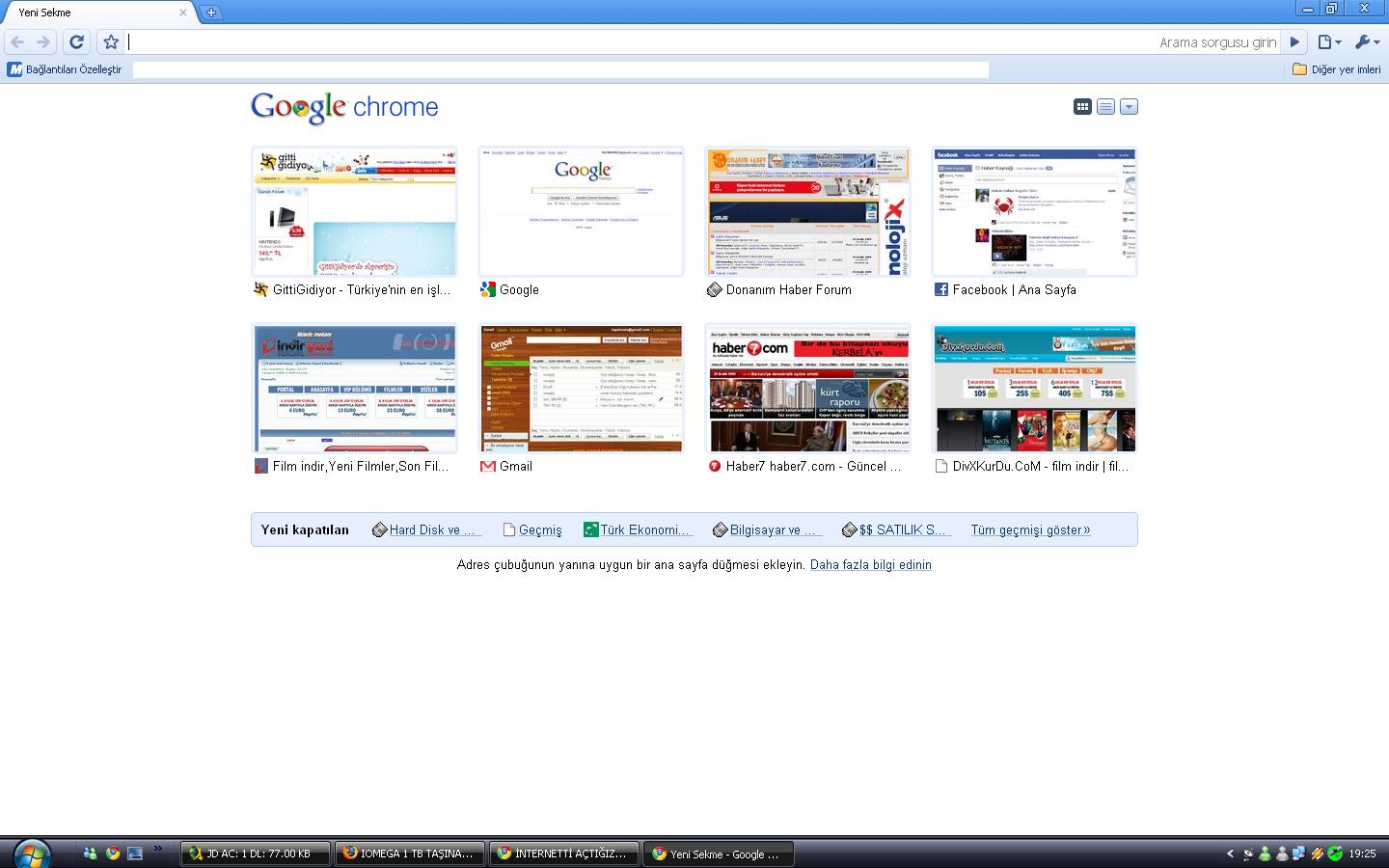
Task: Expand hidden system tray icons
Action: point(1230,854)
